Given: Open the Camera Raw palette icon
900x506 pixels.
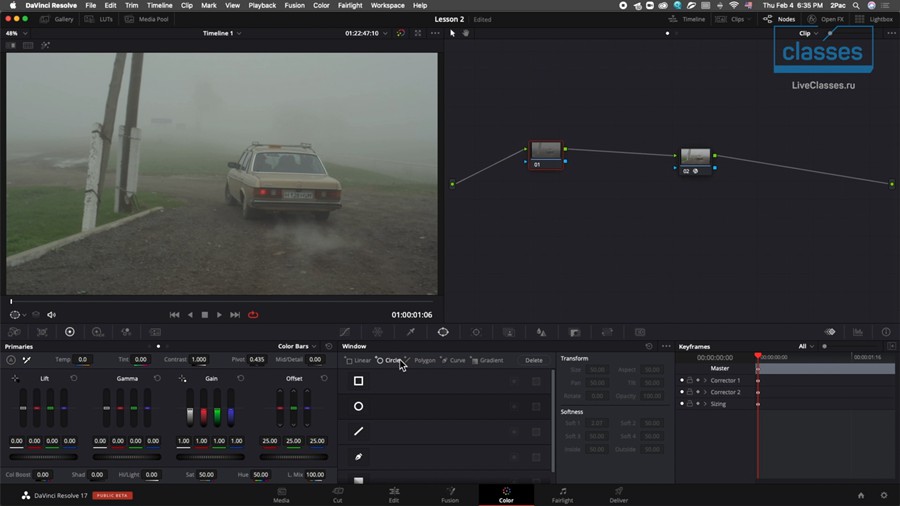Looking at the screenshot, I should pos(14,332).
